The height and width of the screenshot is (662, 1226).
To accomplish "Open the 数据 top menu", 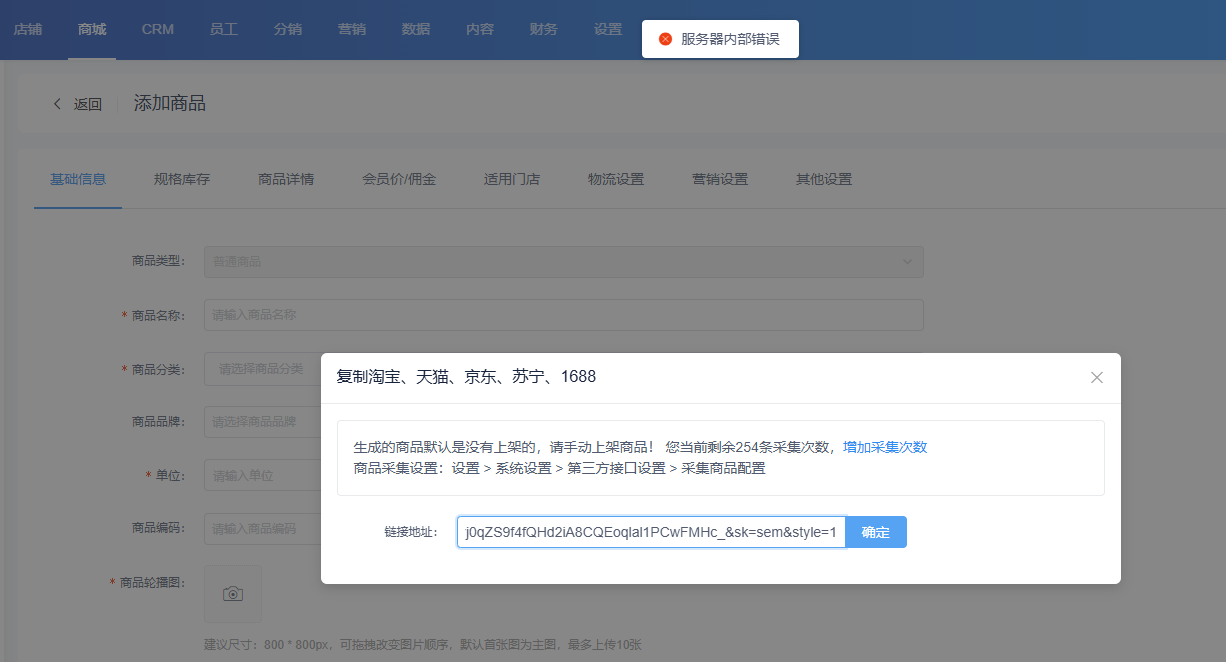I will coord(416,30).
